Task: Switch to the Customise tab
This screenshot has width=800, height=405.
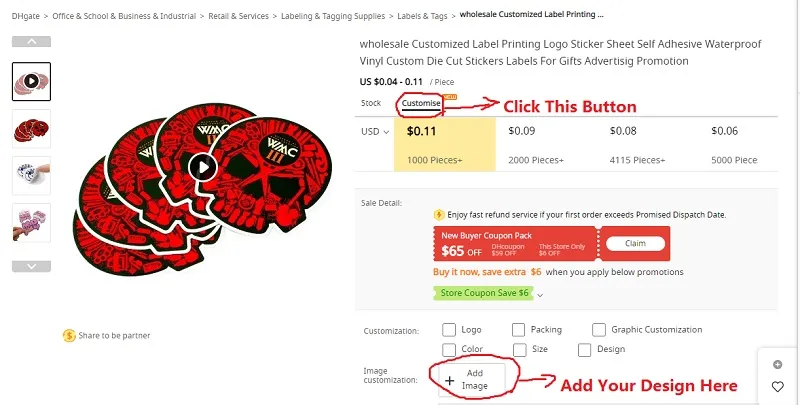Action: coord(421,103)
